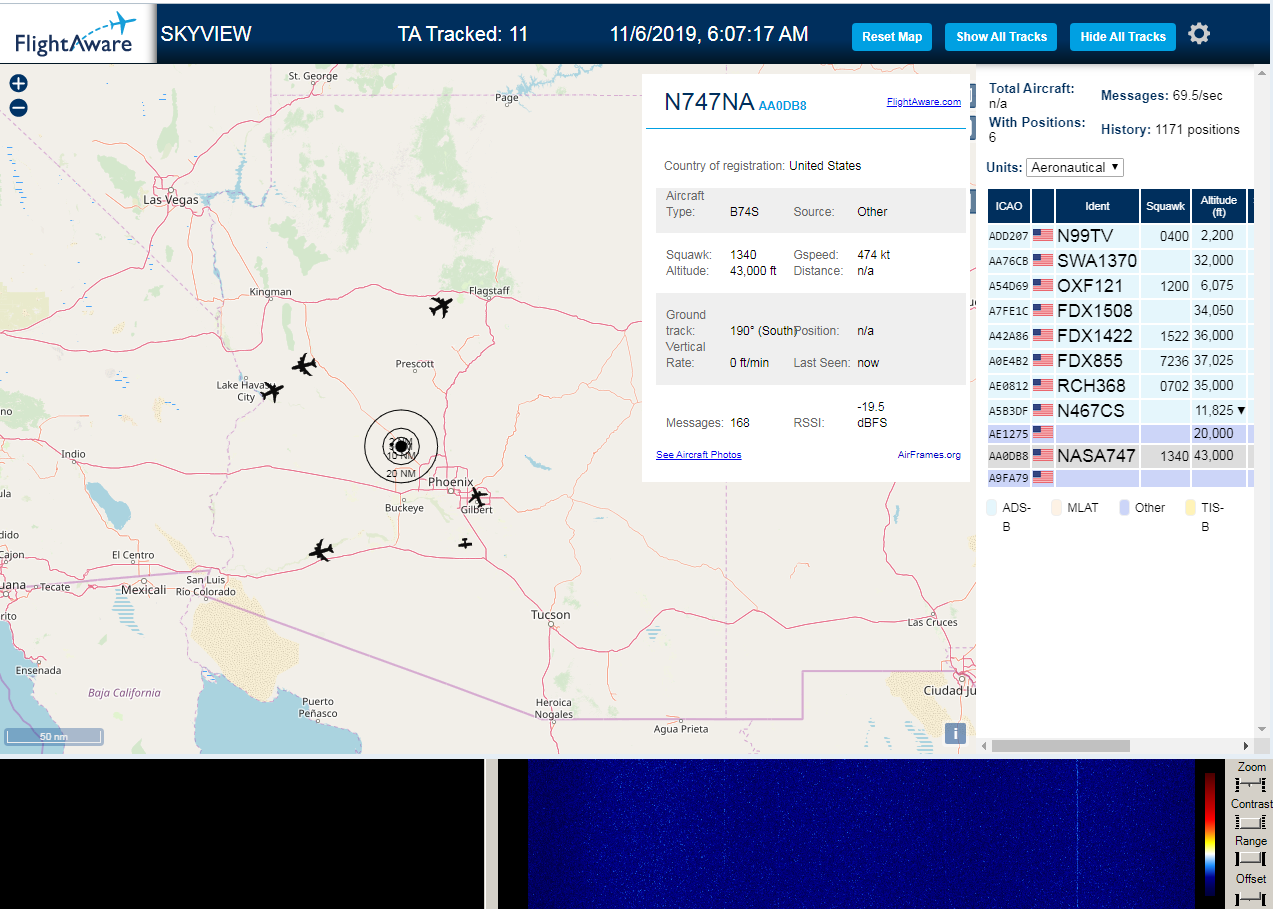Select the aircraft icon over Gilbert
The height and width of the screenshot is (909, 1273).
(477, 496)
